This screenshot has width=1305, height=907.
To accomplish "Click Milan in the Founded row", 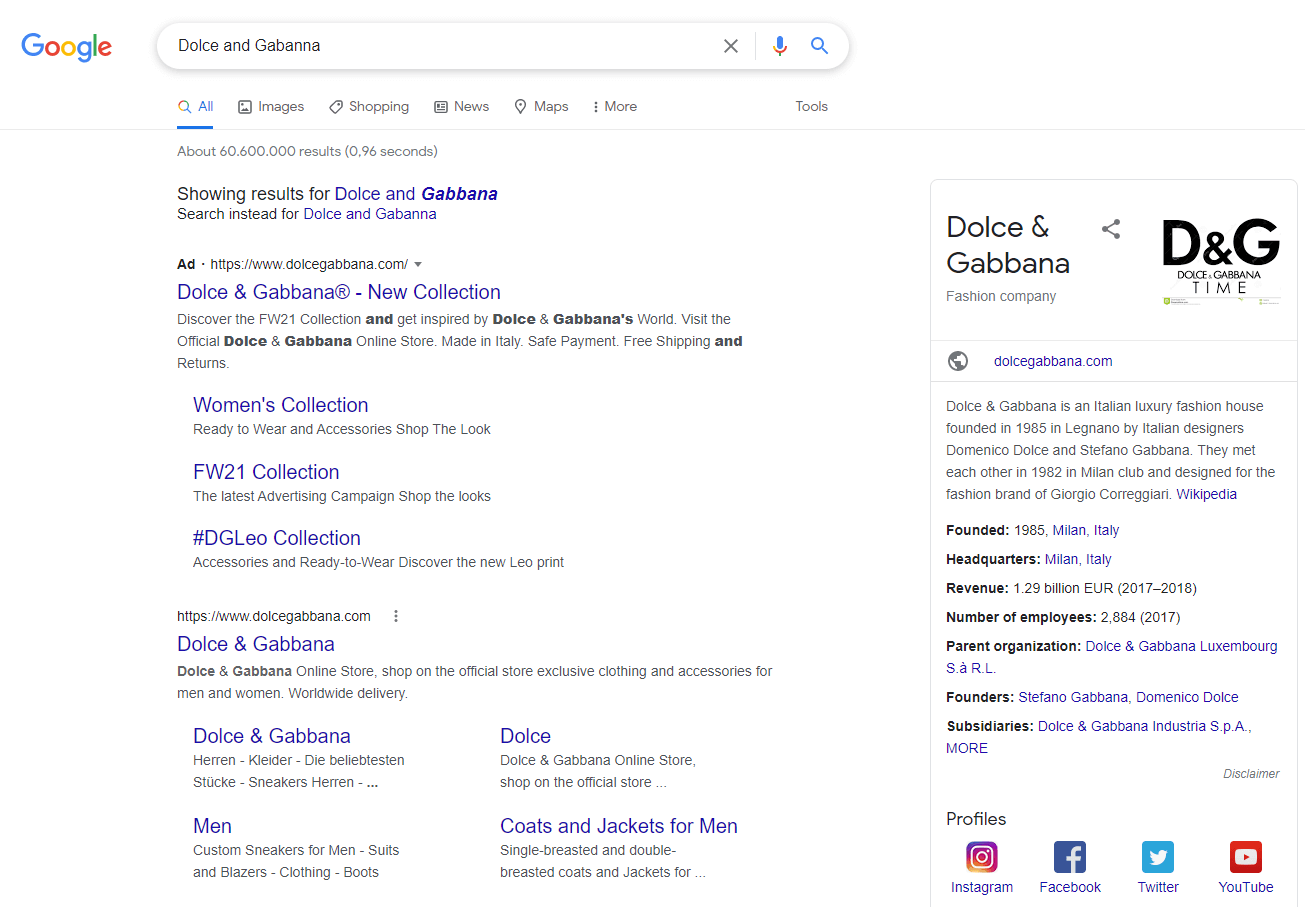I will (x=1069, y=530).
